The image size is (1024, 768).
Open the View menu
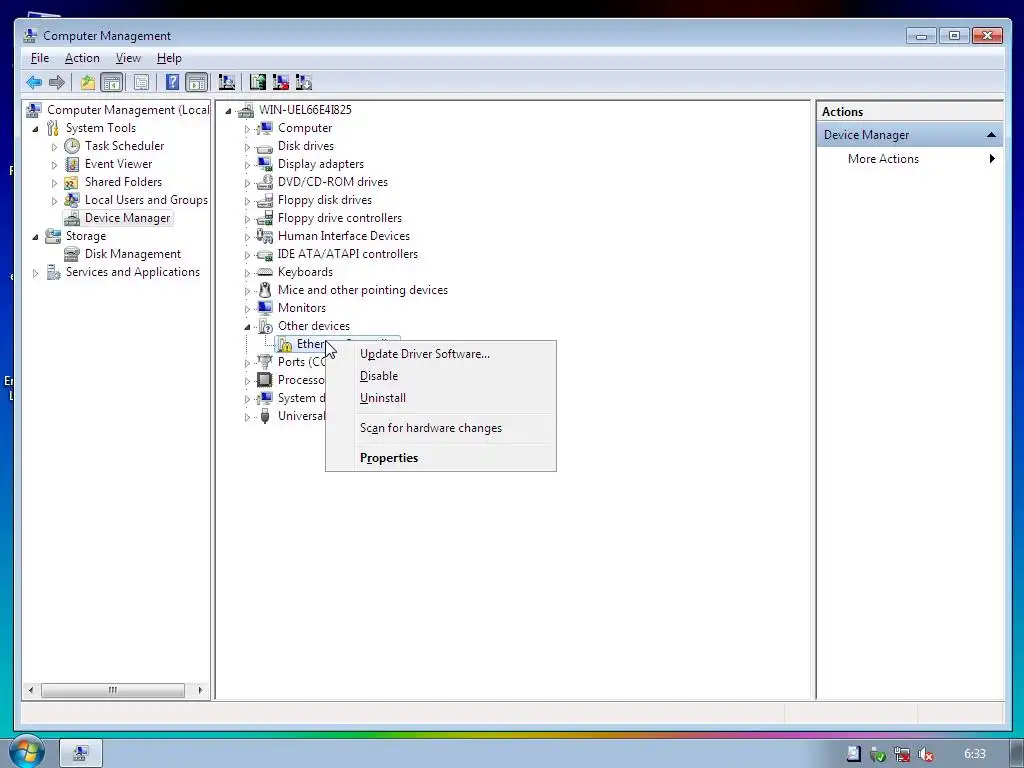click(x=128, y=58)
